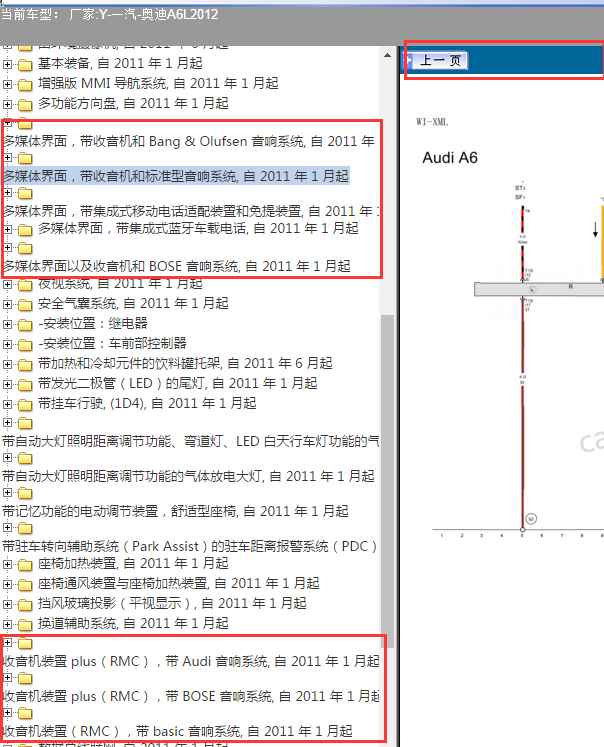Image resolution: width=604 pixels, height=747 pixels.
Task: Expand the -安装位置：继电器 node
Action: 7,324
